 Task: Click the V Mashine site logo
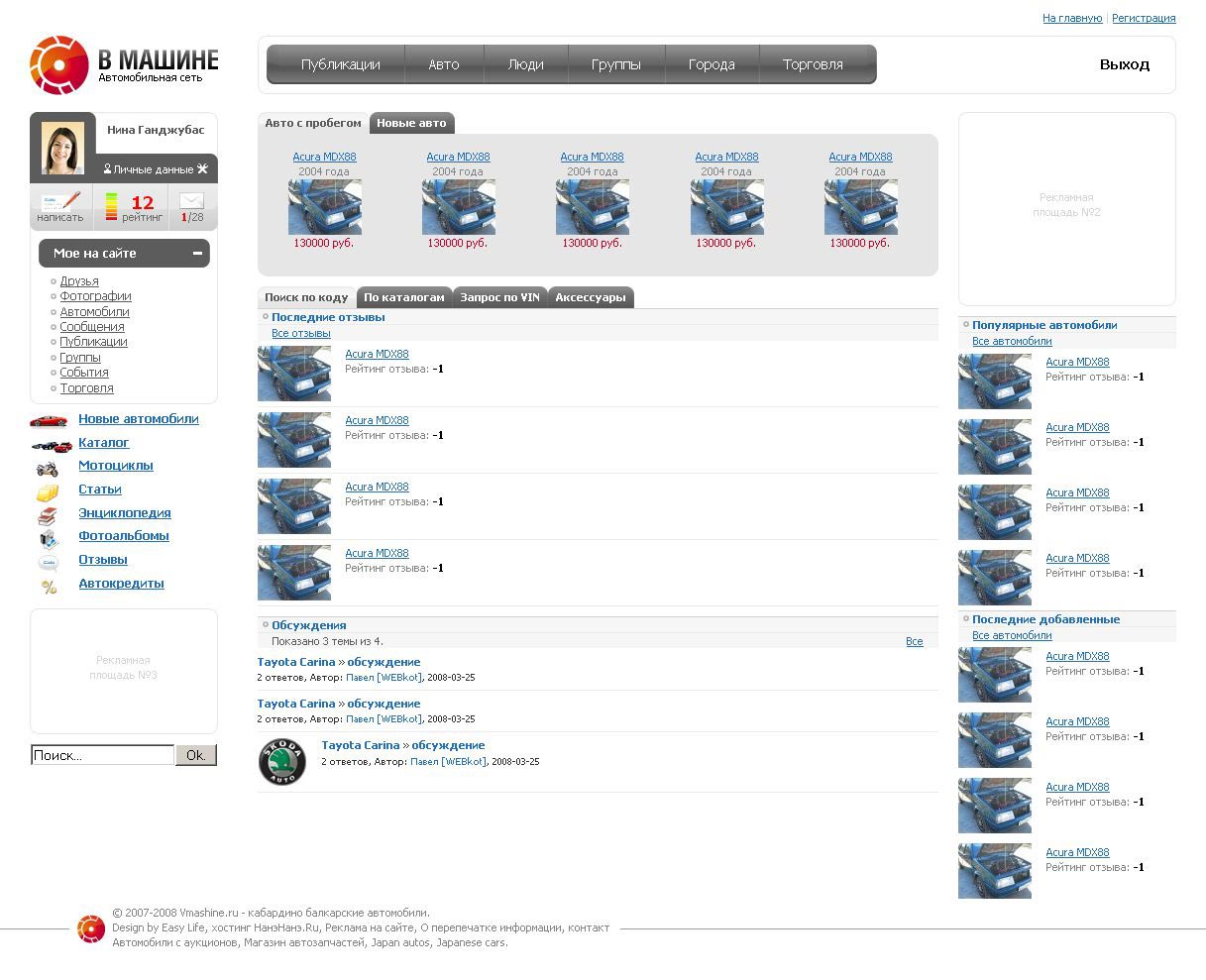click(124, 64)
